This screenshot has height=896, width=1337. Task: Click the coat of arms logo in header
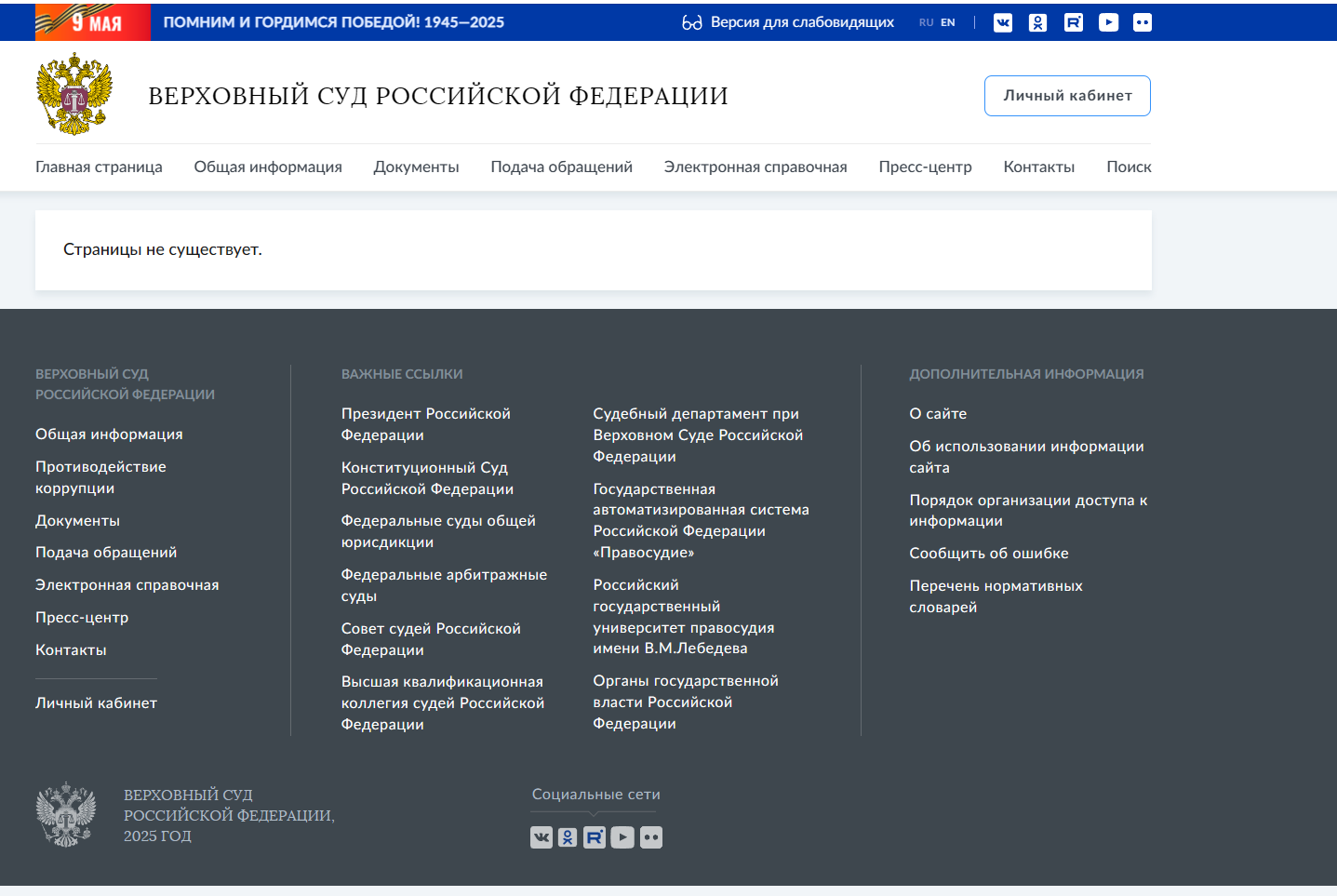(x=74, y=94)
